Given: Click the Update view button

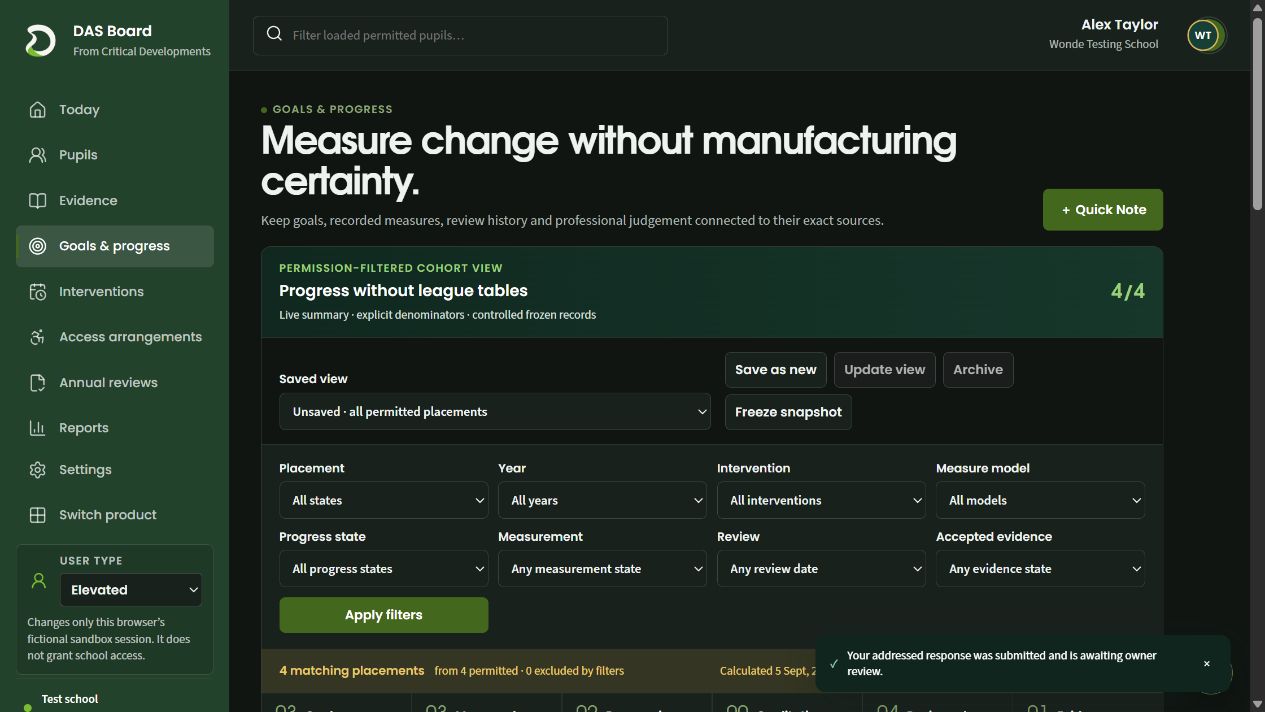Looking at the screenshot, I should (x=884, y=370).
